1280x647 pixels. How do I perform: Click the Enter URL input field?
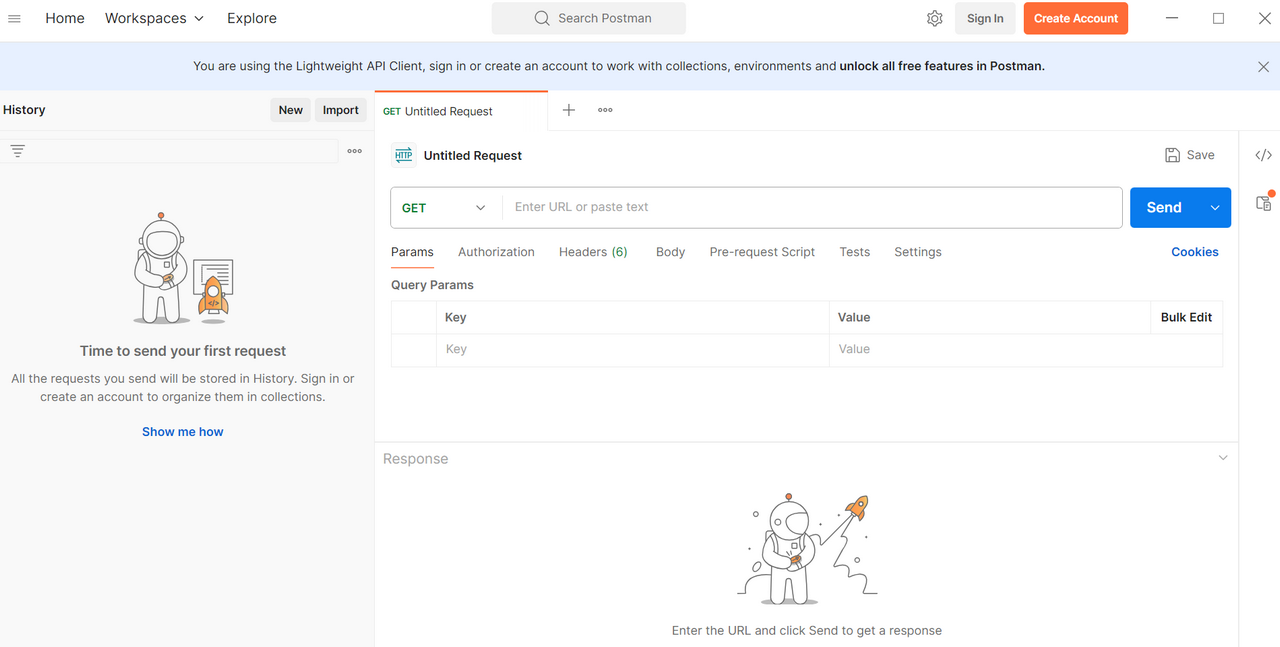click(810, 207)
